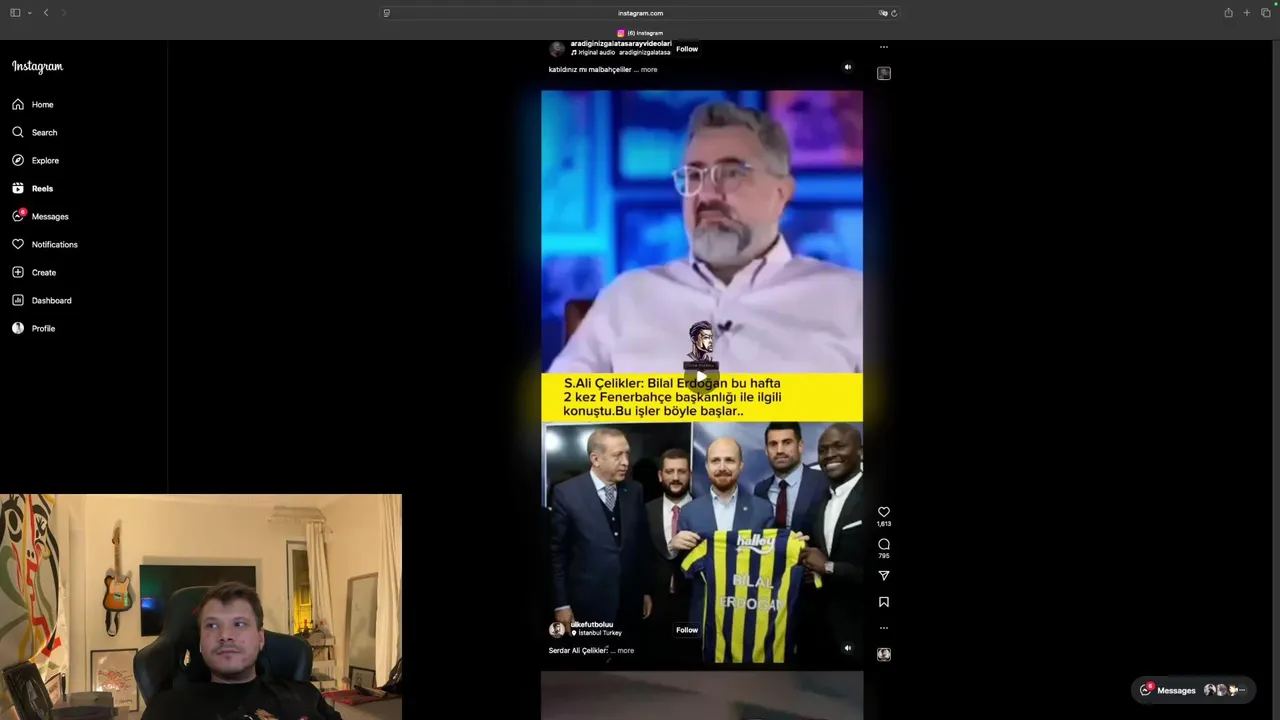1280x720 pixels.
Task: Share the reel with paper plane icon
Action: [x=884, y=575]
